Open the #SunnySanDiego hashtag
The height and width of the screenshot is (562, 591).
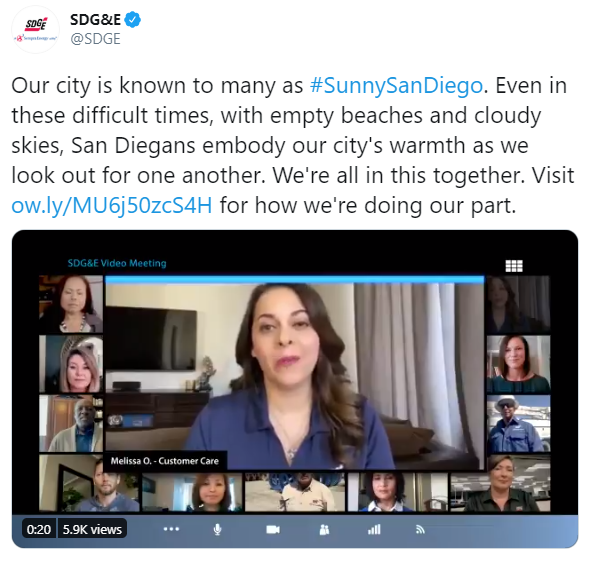[x=396, y=86]
